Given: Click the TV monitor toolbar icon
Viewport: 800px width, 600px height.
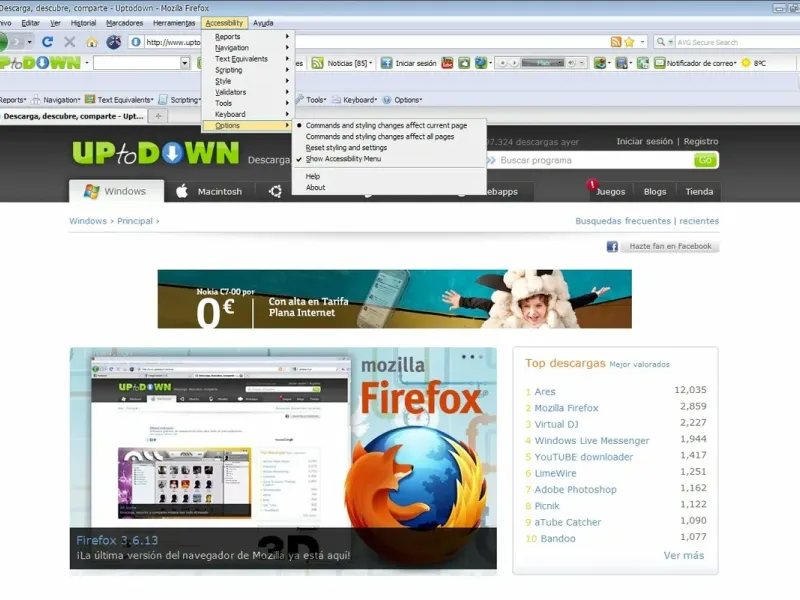Looking at the screenshot, I should 621,63.
